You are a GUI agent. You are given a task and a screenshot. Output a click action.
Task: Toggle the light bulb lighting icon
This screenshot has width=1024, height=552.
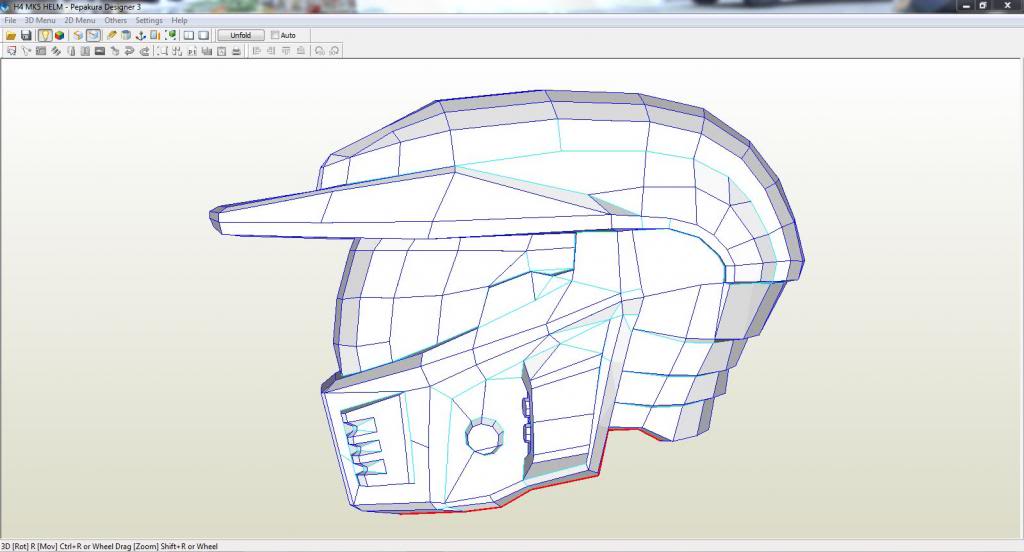click(x=45, y=35)
